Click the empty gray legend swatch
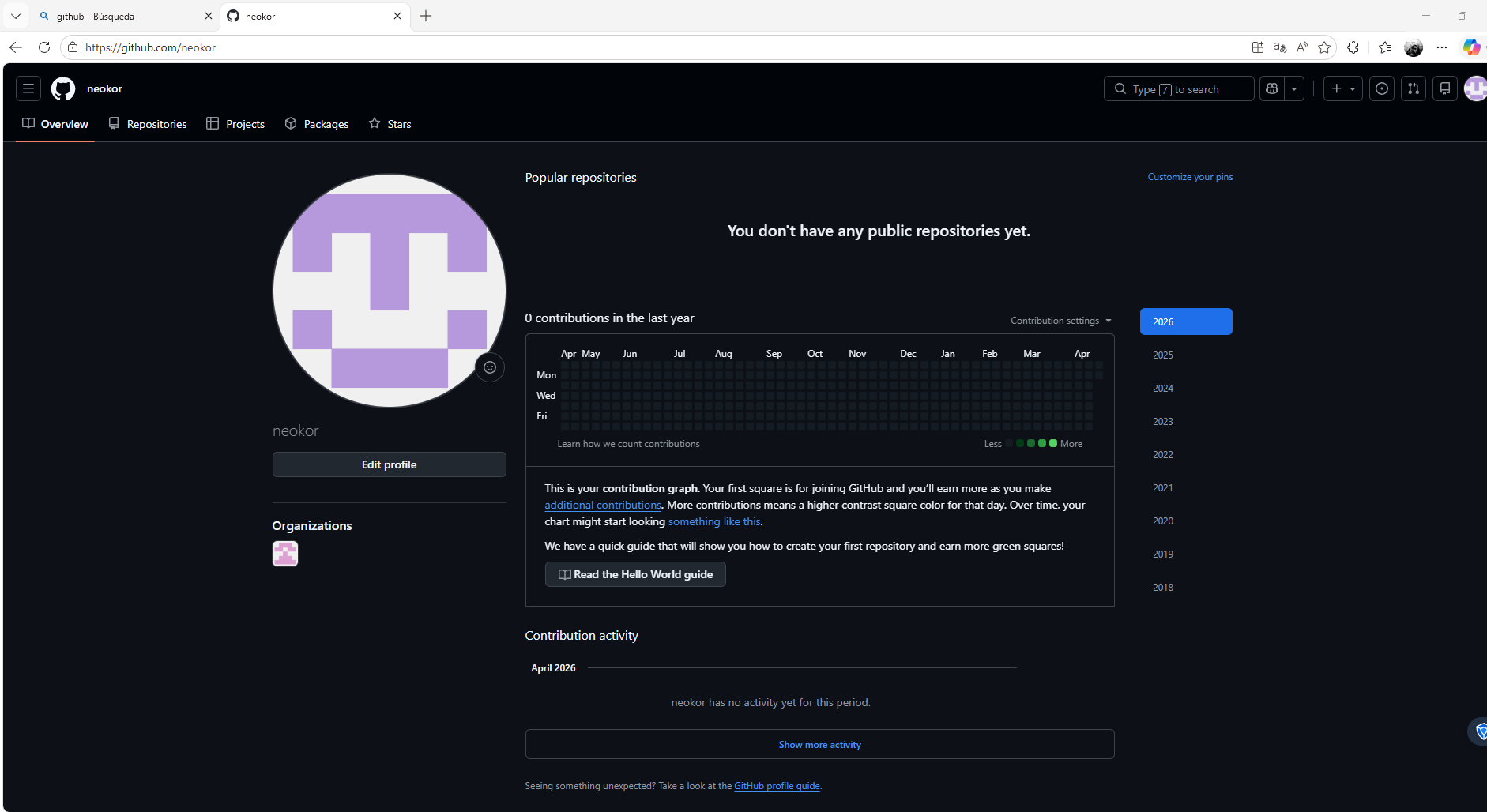Image resolution: width=1487 pixels, height=812 pixels. [x=1009, y=443]
